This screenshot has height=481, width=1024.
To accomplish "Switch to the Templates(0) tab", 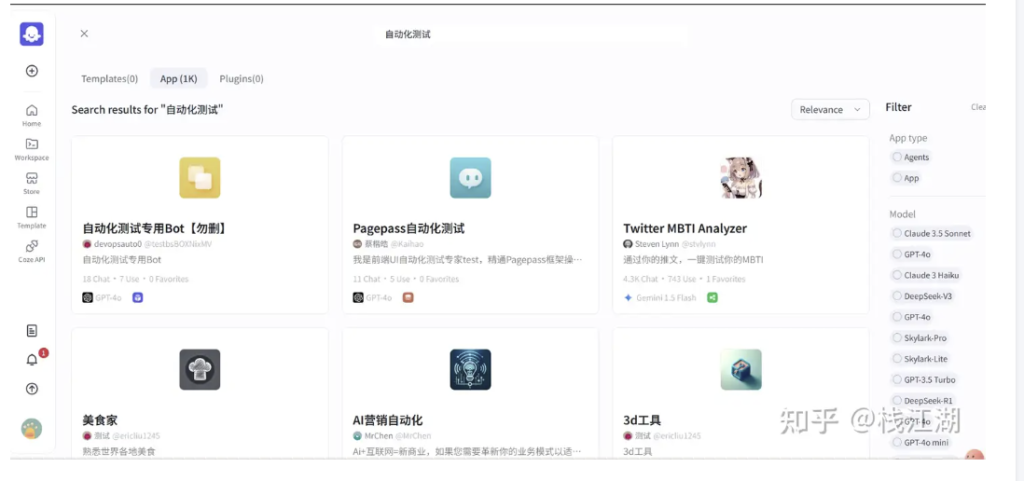I will pos(109,78).
